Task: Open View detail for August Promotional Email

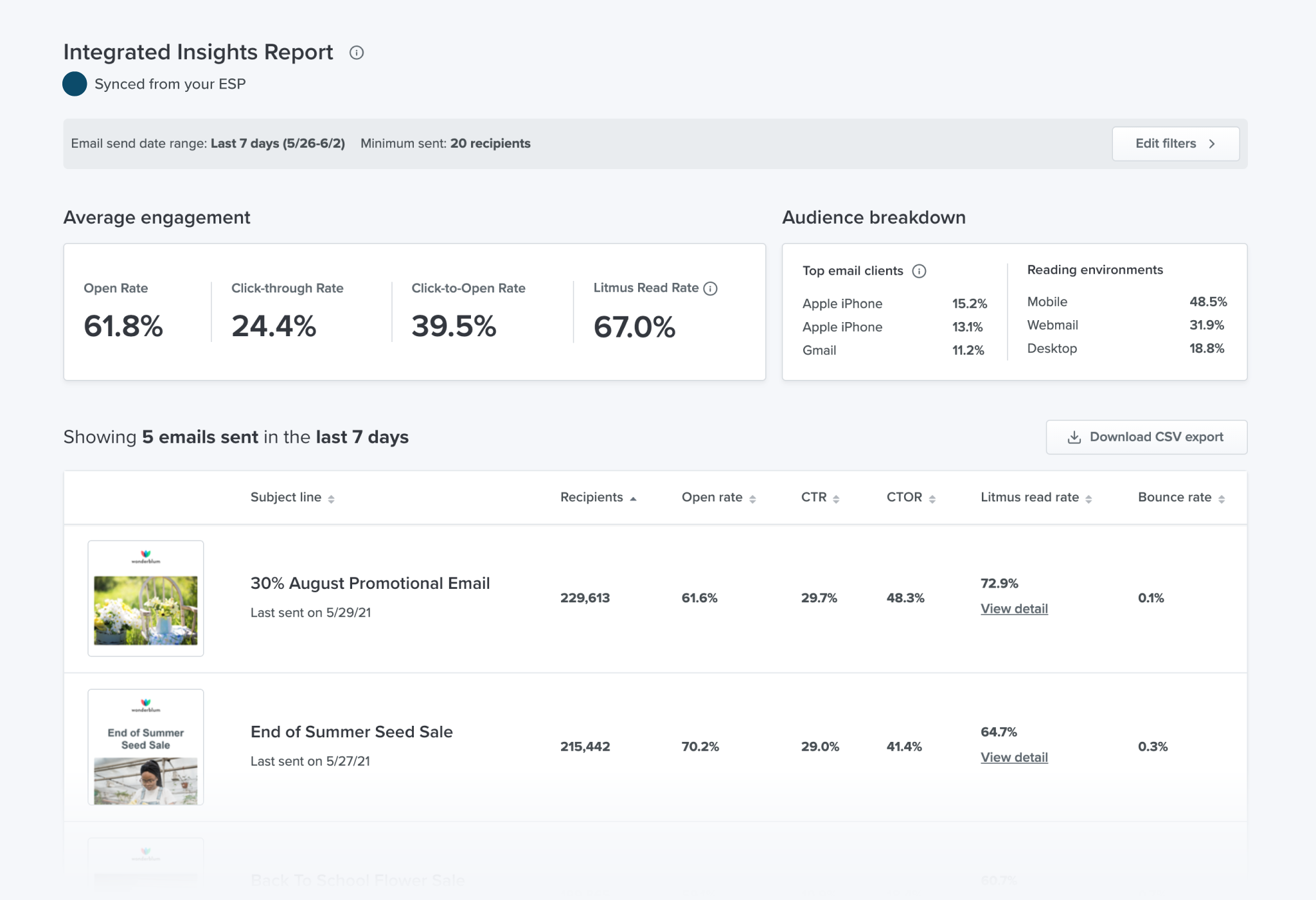Action: (x=1014, y=609)
